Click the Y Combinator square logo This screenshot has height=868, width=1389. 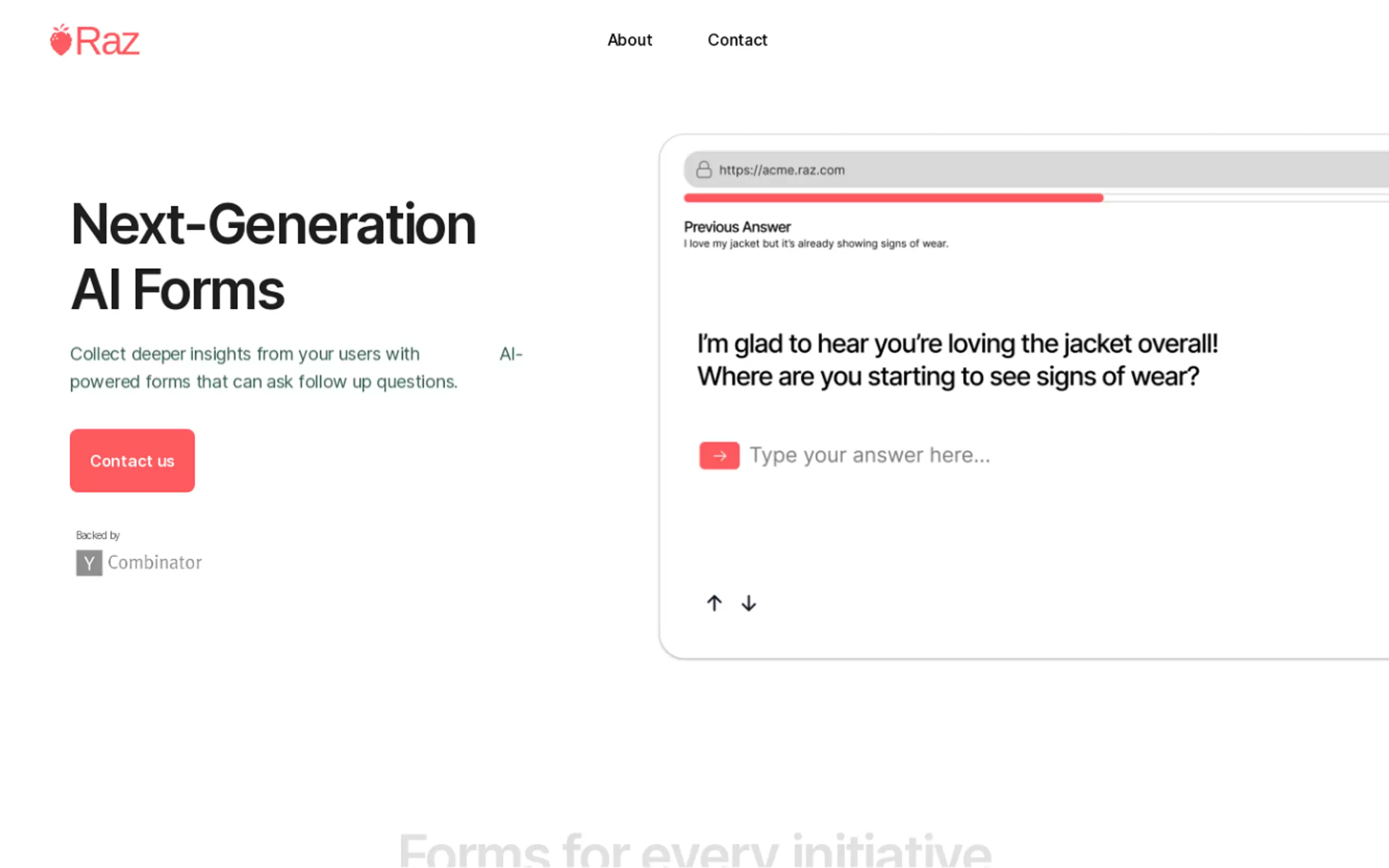click(x=89, y=562)
